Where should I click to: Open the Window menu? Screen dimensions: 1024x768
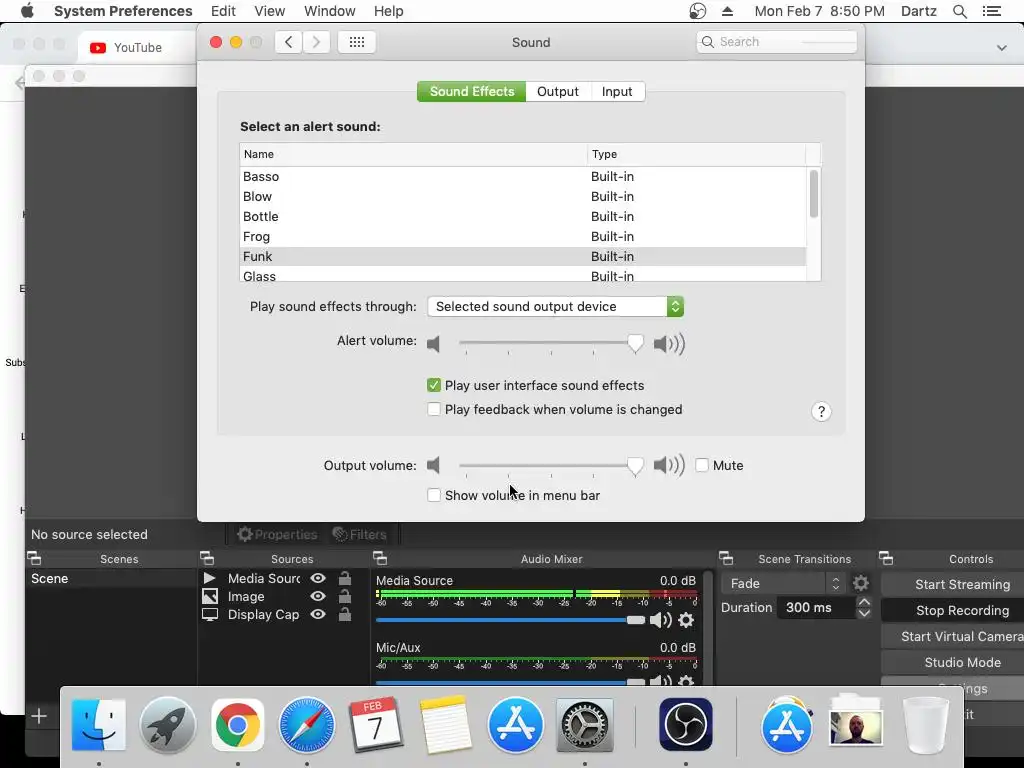click(330, 11)
